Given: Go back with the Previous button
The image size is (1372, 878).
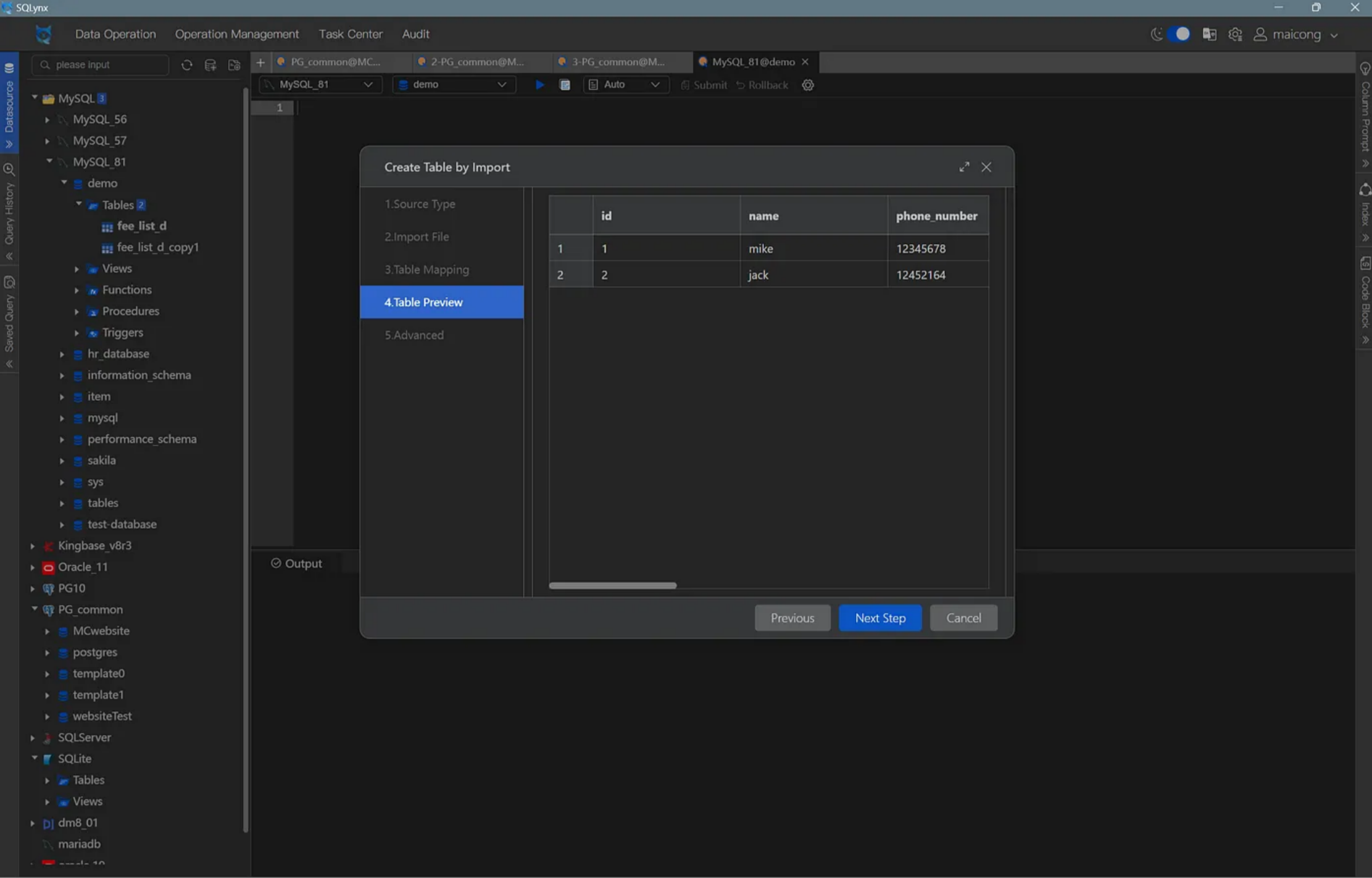Looking at the screenshot, I should [792, 617].
